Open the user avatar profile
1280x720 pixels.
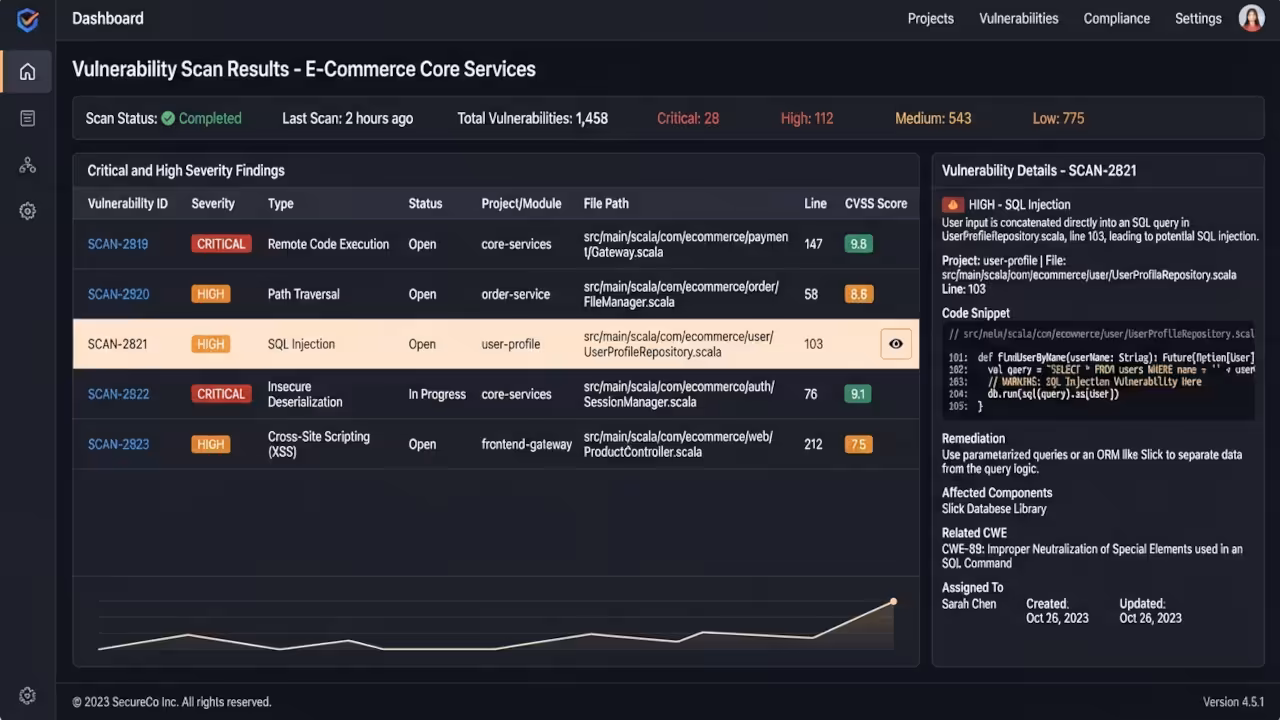1252,18
